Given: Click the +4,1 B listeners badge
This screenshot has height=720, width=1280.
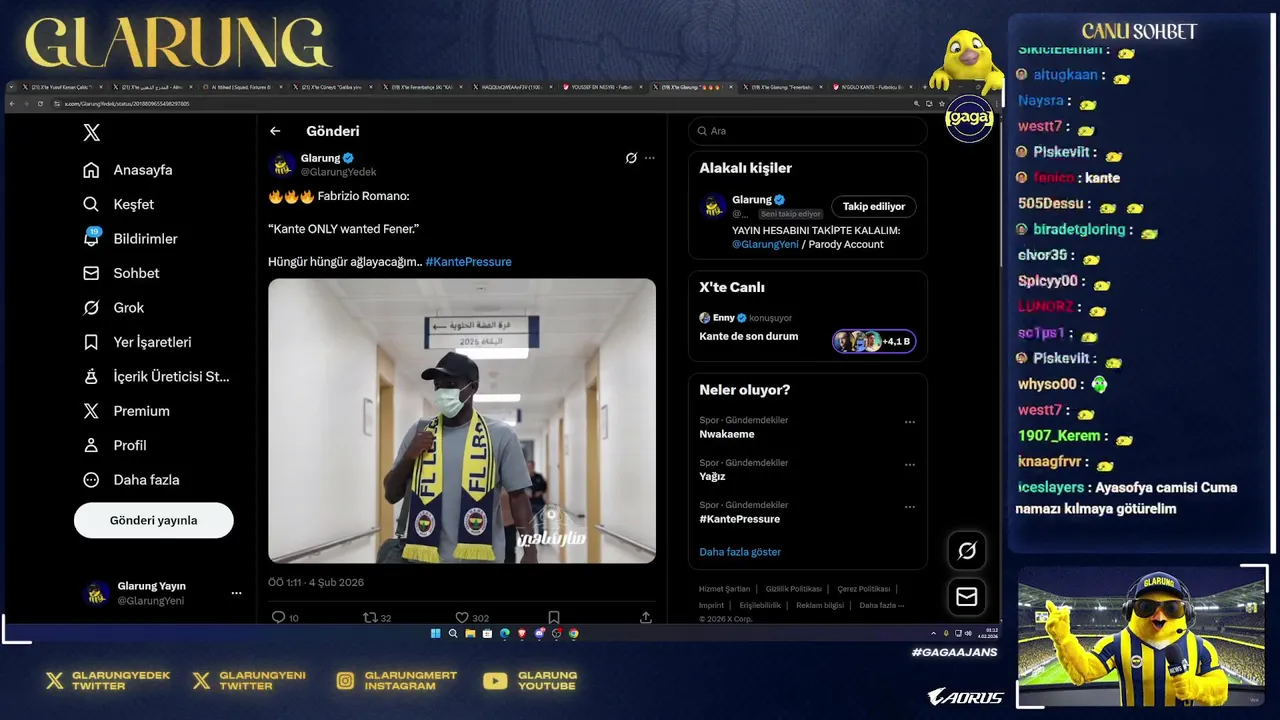Looking at the screenshot, I should coord(873,341).
